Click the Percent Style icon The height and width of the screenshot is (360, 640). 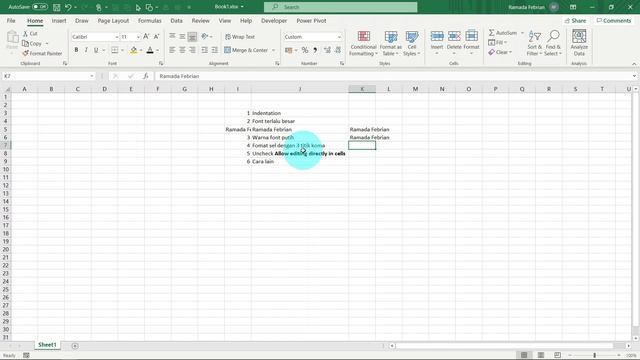click(x=304, y=50)
